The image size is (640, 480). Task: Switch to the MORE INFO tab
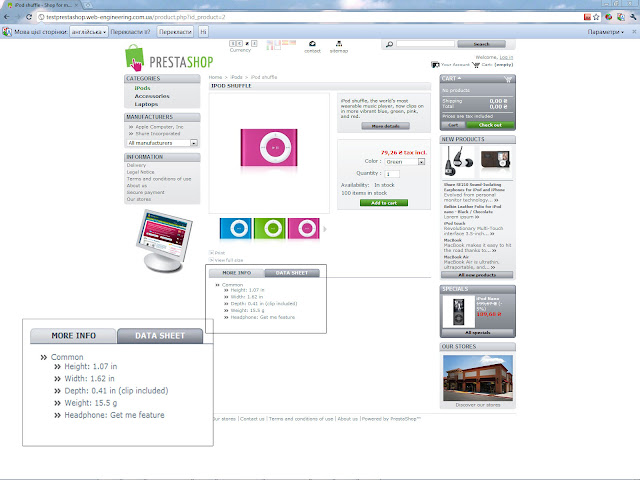click(x=237, y=273)
